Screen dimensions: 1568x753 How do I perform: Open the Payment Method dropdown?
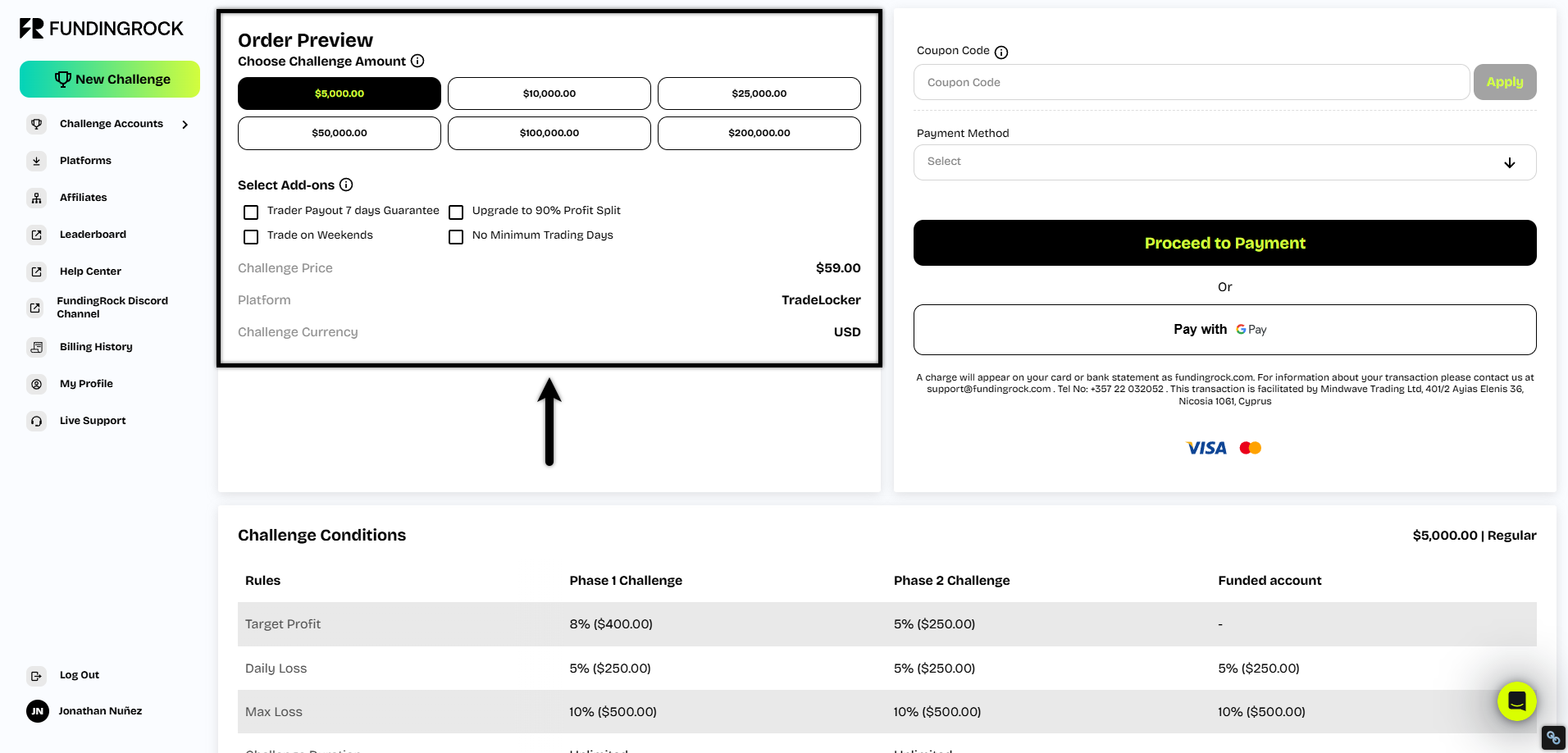pos(1224,162)
